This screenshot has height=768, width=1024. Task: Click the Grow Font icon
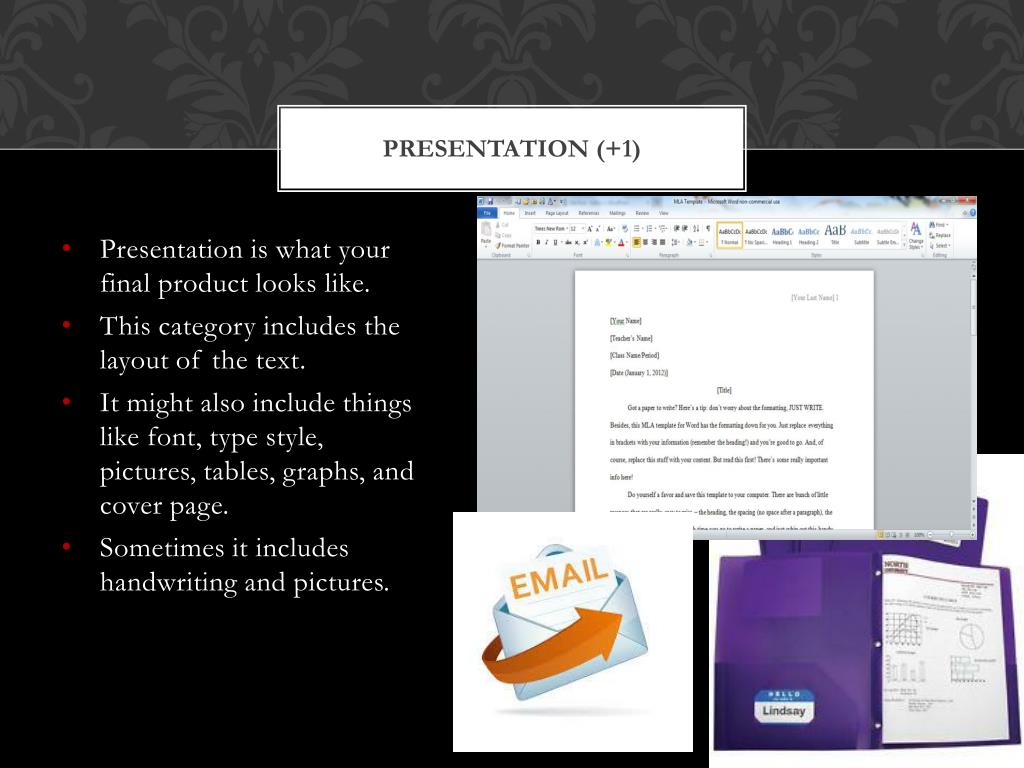[x=590, y=229]
